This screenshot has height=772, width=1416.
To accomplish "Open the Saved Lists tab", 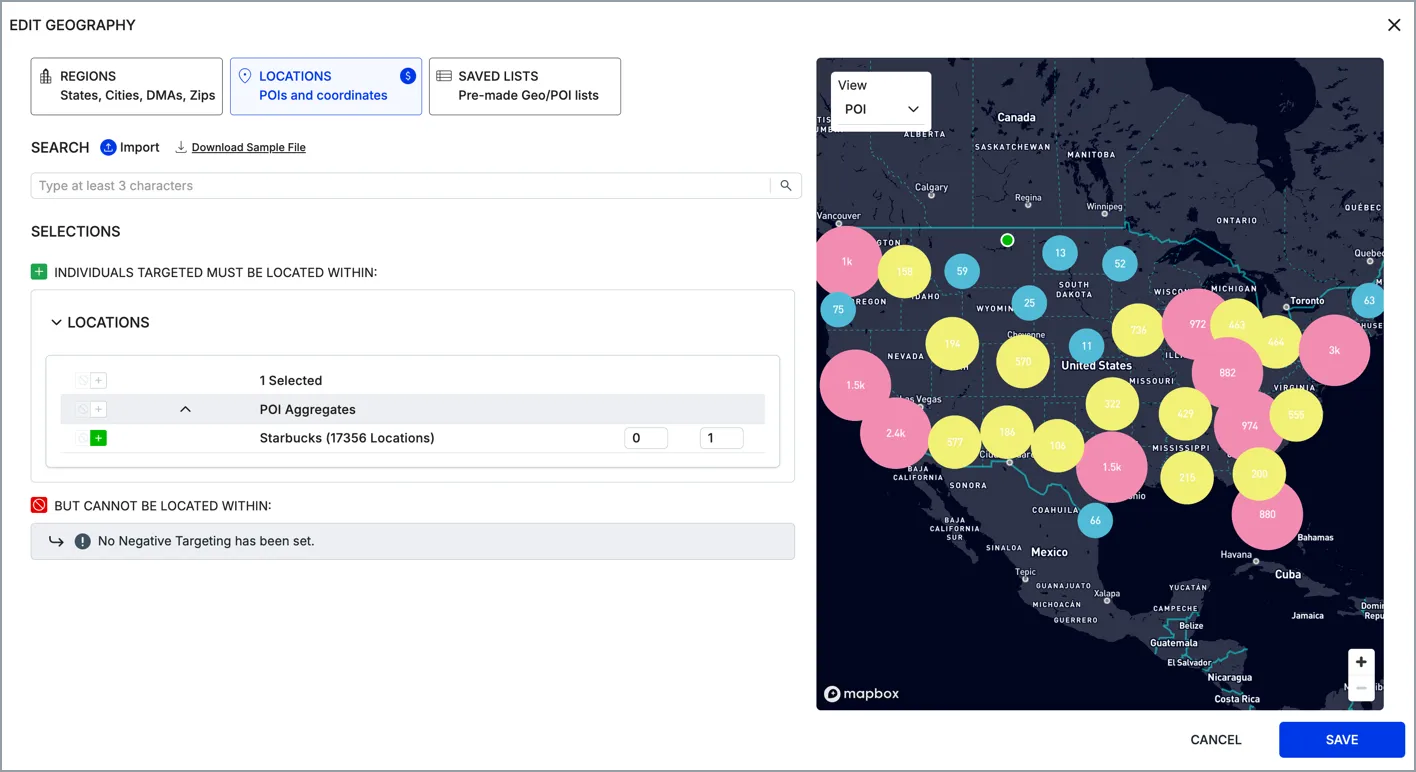I will click(525, 86).
